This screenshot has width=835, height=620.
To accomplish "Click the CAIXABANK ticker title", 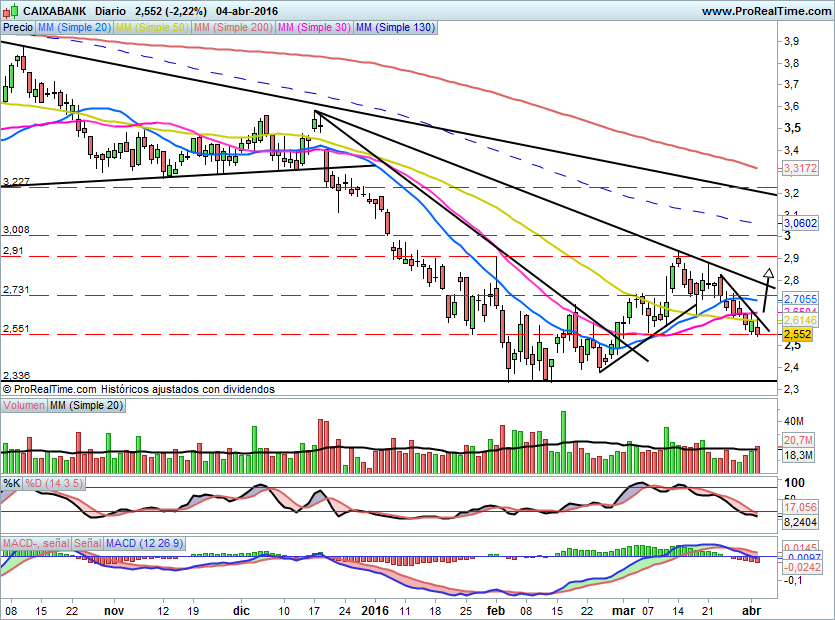I will click(x=55, y=11).
